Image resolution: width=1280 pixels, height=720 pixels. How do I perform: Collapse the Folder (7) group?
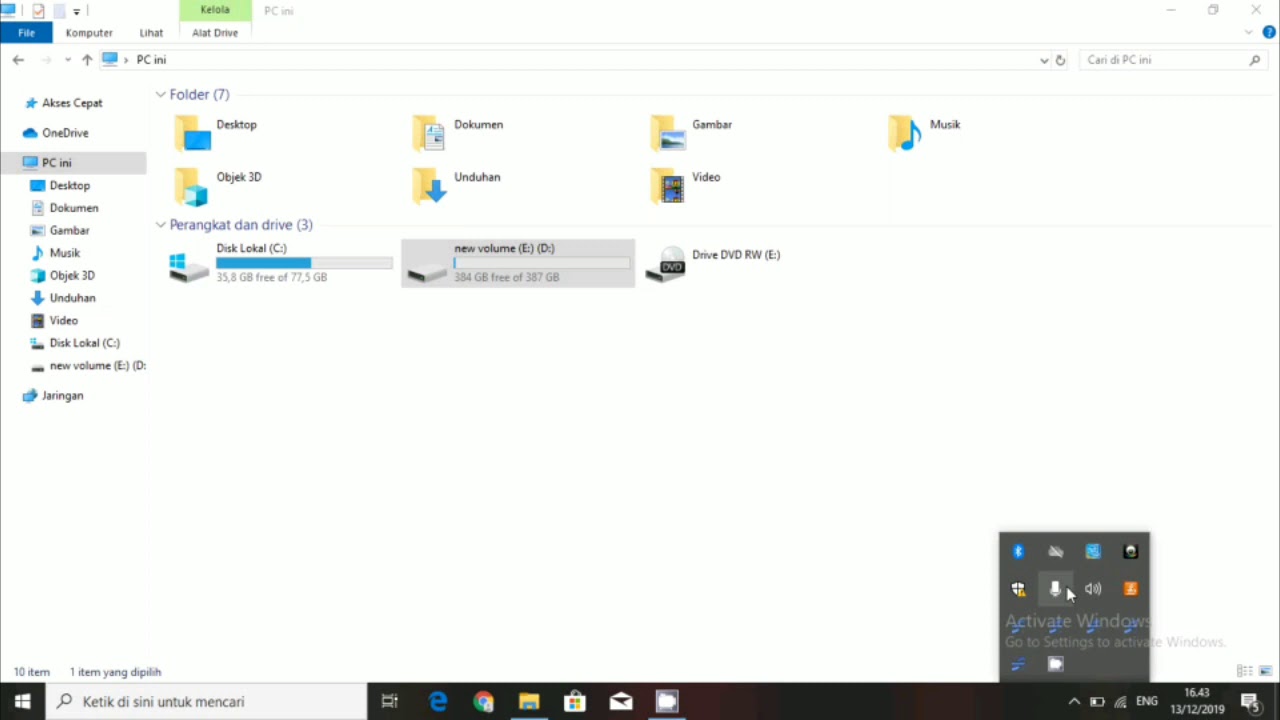pos(160,94)
